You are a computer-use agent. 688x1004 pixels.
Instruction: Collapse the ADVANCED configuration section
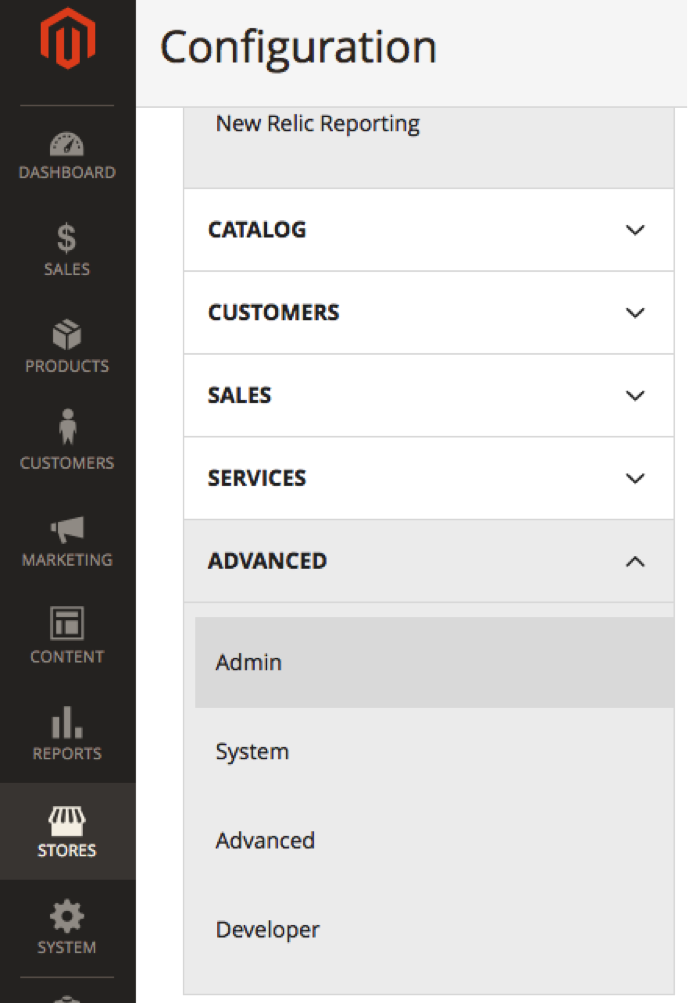pyautogui.click(x=428, y=561)
